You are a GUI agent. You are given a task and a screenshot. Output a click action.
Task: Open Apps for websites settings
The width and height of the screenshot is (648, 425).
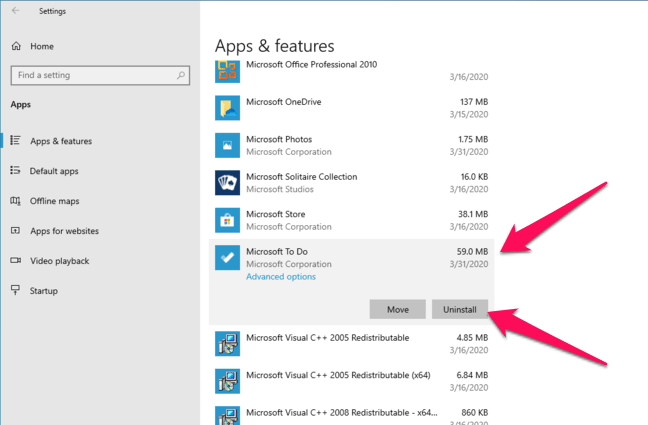tap(64, 231)
